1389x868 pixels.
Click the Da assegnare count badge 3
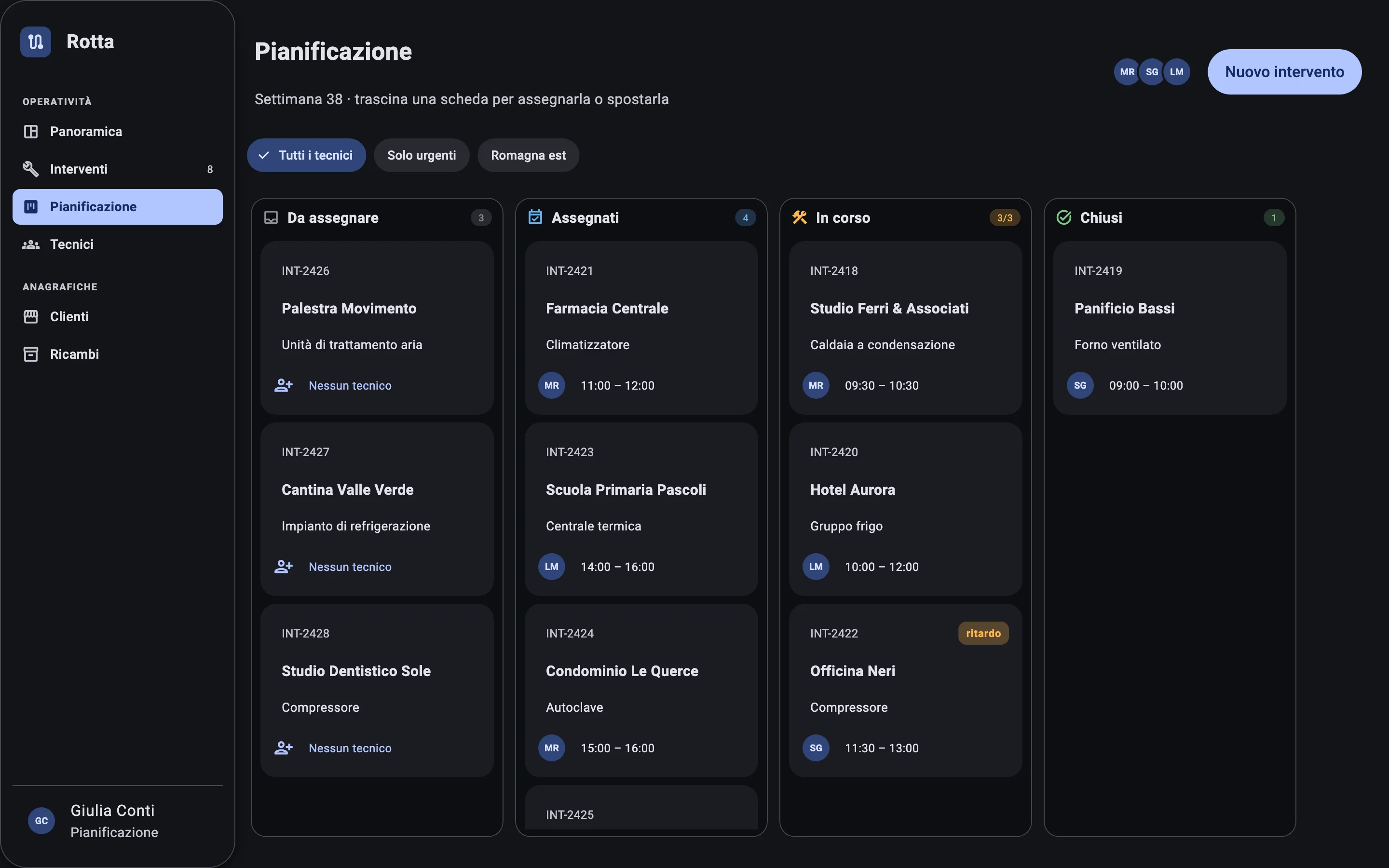(481, 217)
